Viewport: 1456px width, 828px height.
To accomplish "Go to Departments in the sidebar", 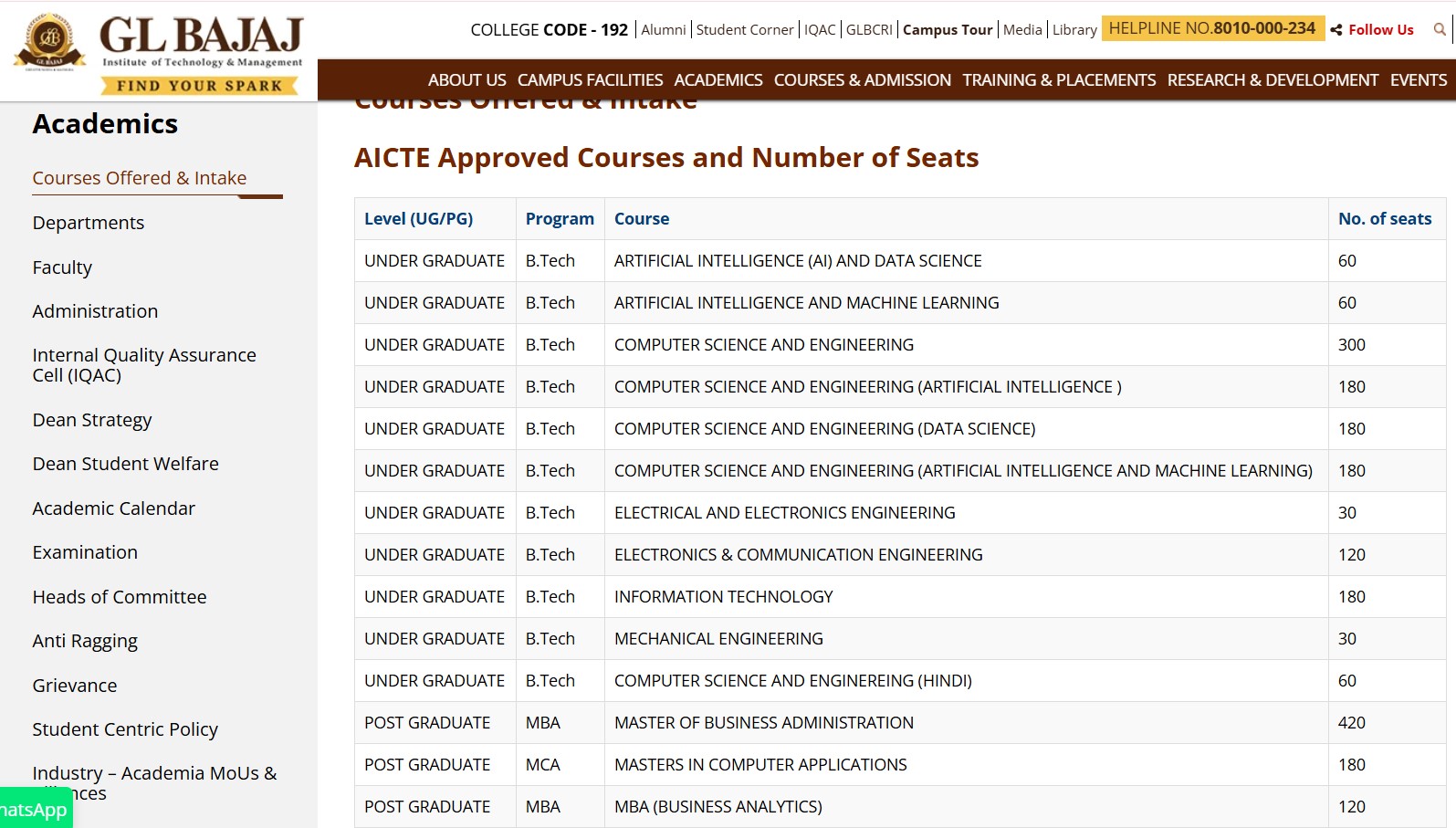I will (x=89, y=223).
